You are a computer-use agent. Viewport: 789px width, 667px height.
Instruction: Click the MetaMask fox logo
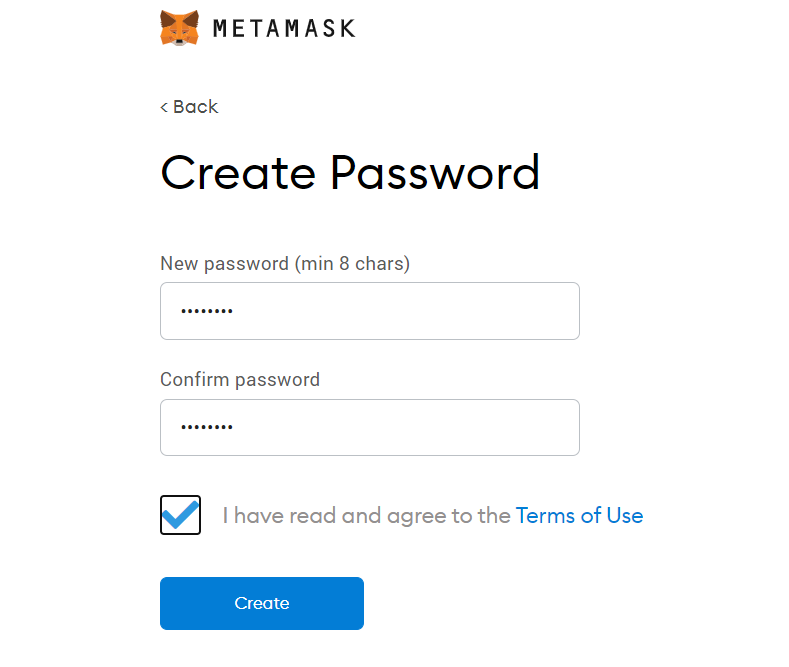click(179, 28)
